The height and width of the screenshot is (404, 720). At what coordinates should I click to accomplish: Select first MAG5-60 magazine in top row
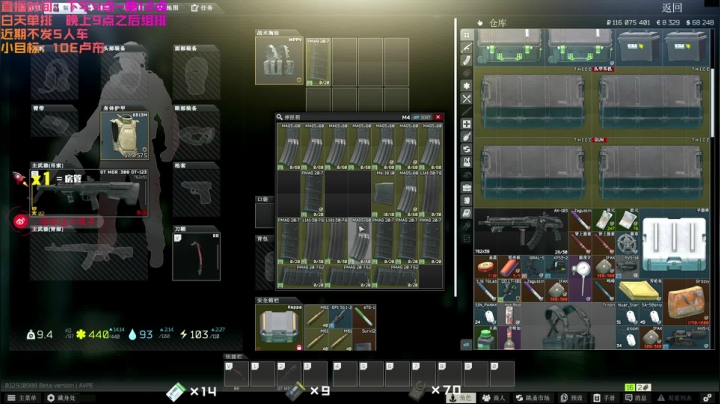coord(289,146)
